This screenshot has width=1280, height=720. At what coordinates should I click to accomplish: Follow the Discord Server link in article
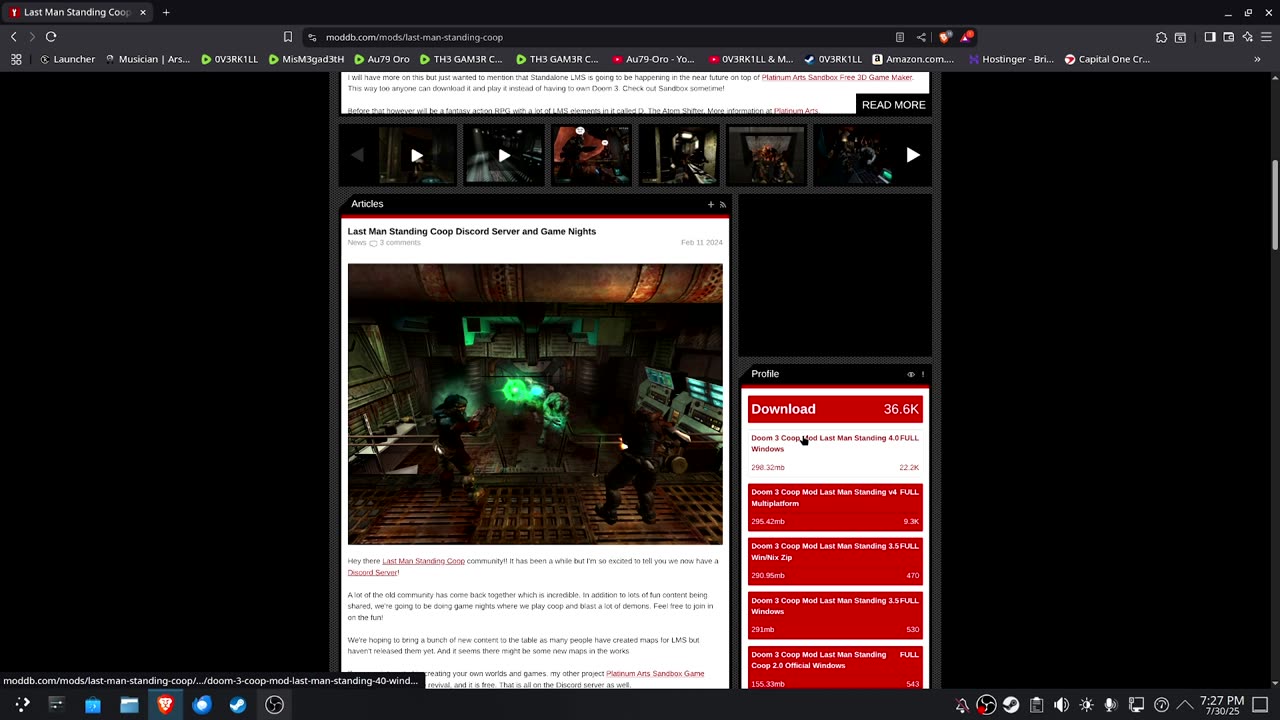(373, 572)
